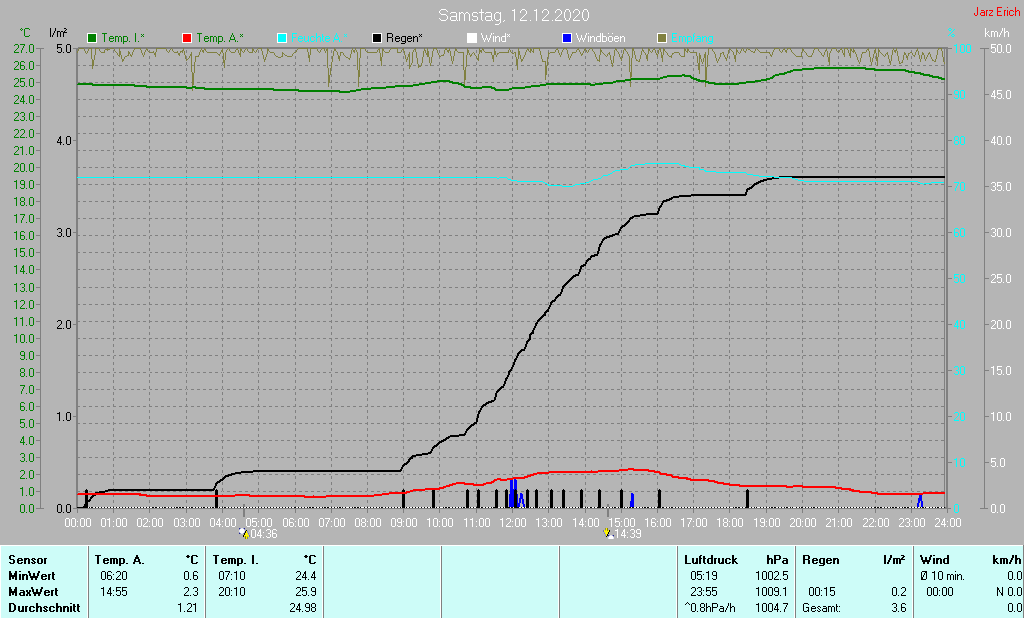The width and height of the screenshot is (1024, 618).
Task: Click the 'Wind' table header
Action: click(x=935, y=560)
